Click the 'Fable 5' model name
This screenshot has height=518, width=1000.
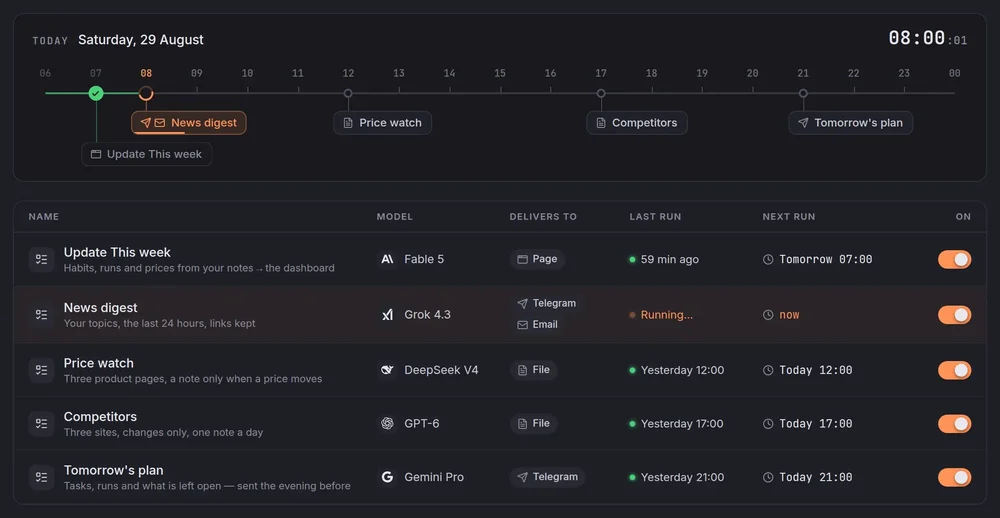click(424, 260)
